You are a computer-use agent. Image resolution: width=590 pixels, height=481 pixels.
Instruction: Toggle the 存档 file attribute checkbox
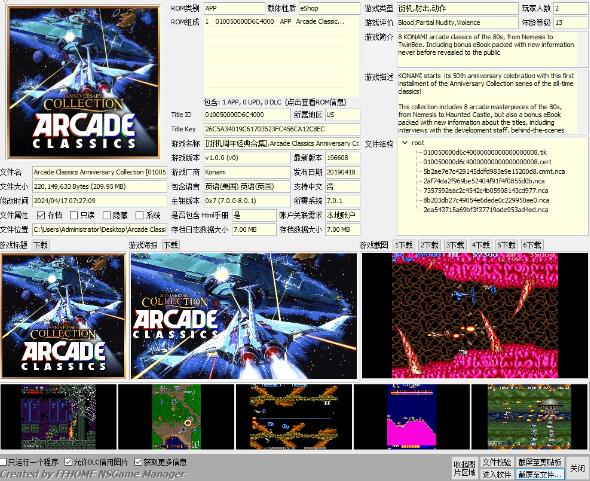[41, 215]
